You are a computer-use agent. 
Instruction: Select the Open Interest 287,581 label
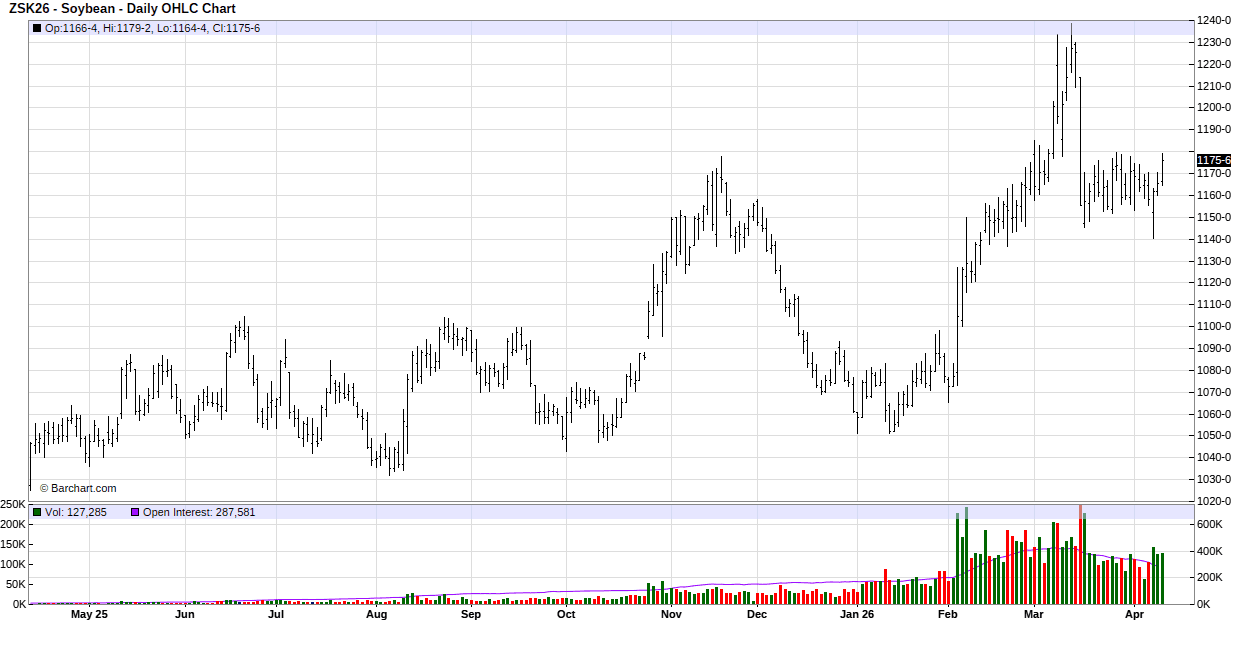[x=199, y=512]
